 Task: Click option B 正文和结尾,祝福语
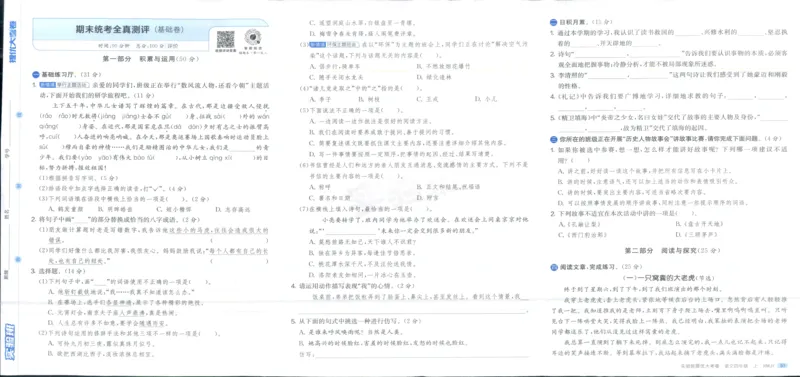448,187
